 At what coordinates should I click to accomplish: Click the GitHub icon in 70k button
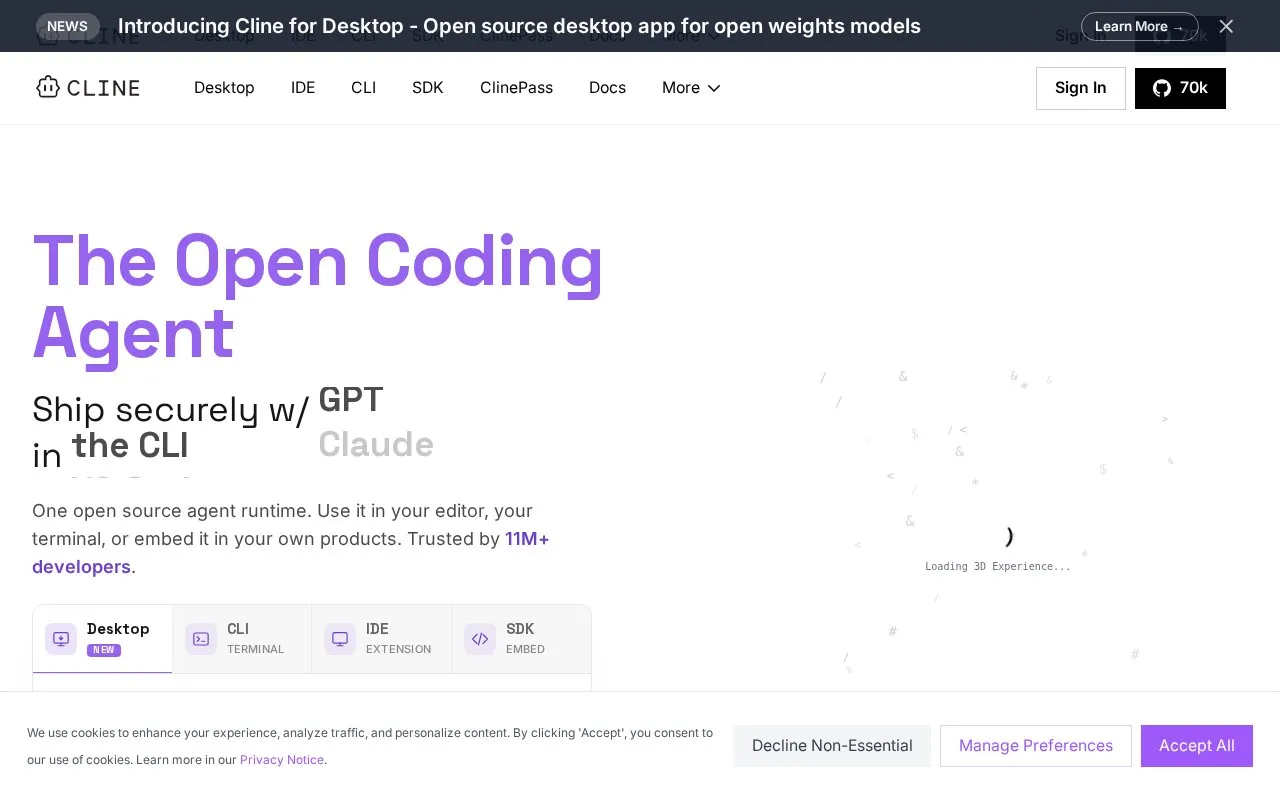pos(1162,88)
